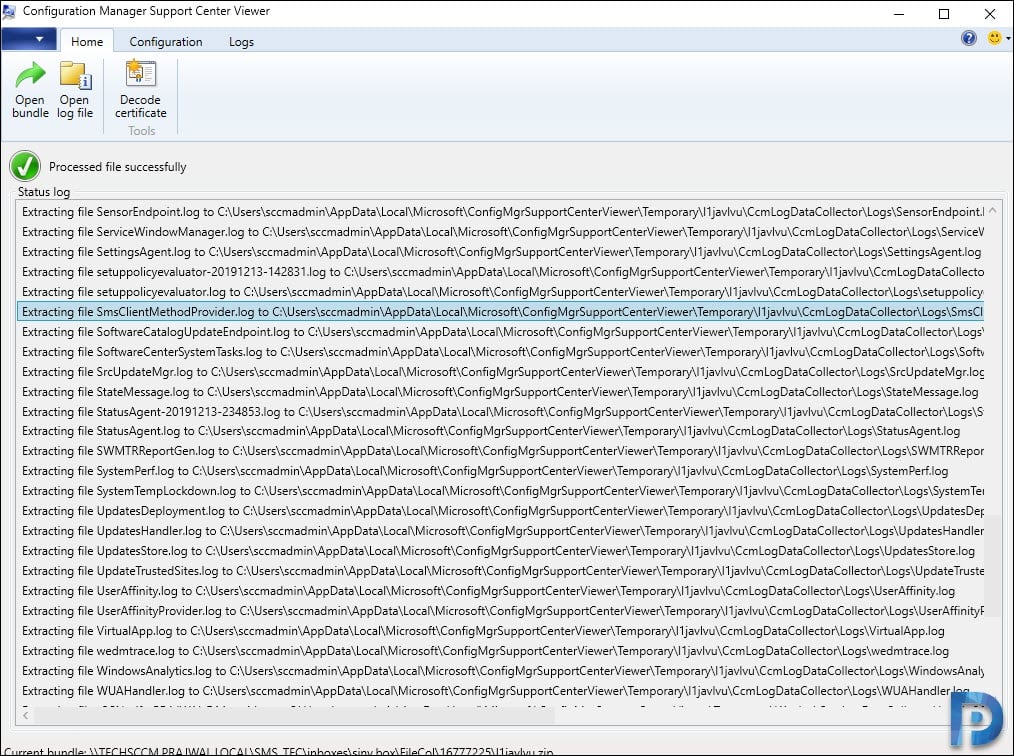1014x756 pixels.
Task: Click the "Processed file successfully" status message
Action: point(118,167)
